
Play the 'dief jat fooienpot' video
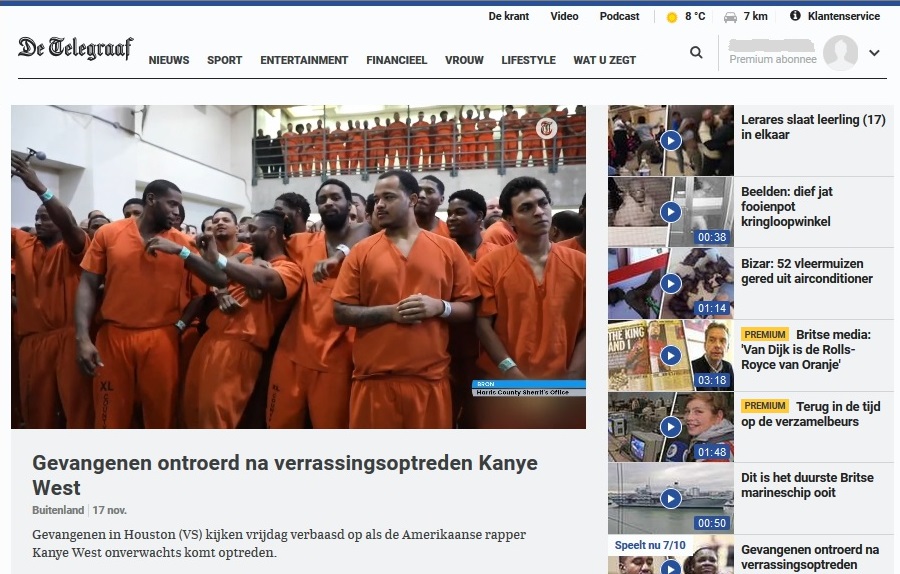[x=670, y=212]
